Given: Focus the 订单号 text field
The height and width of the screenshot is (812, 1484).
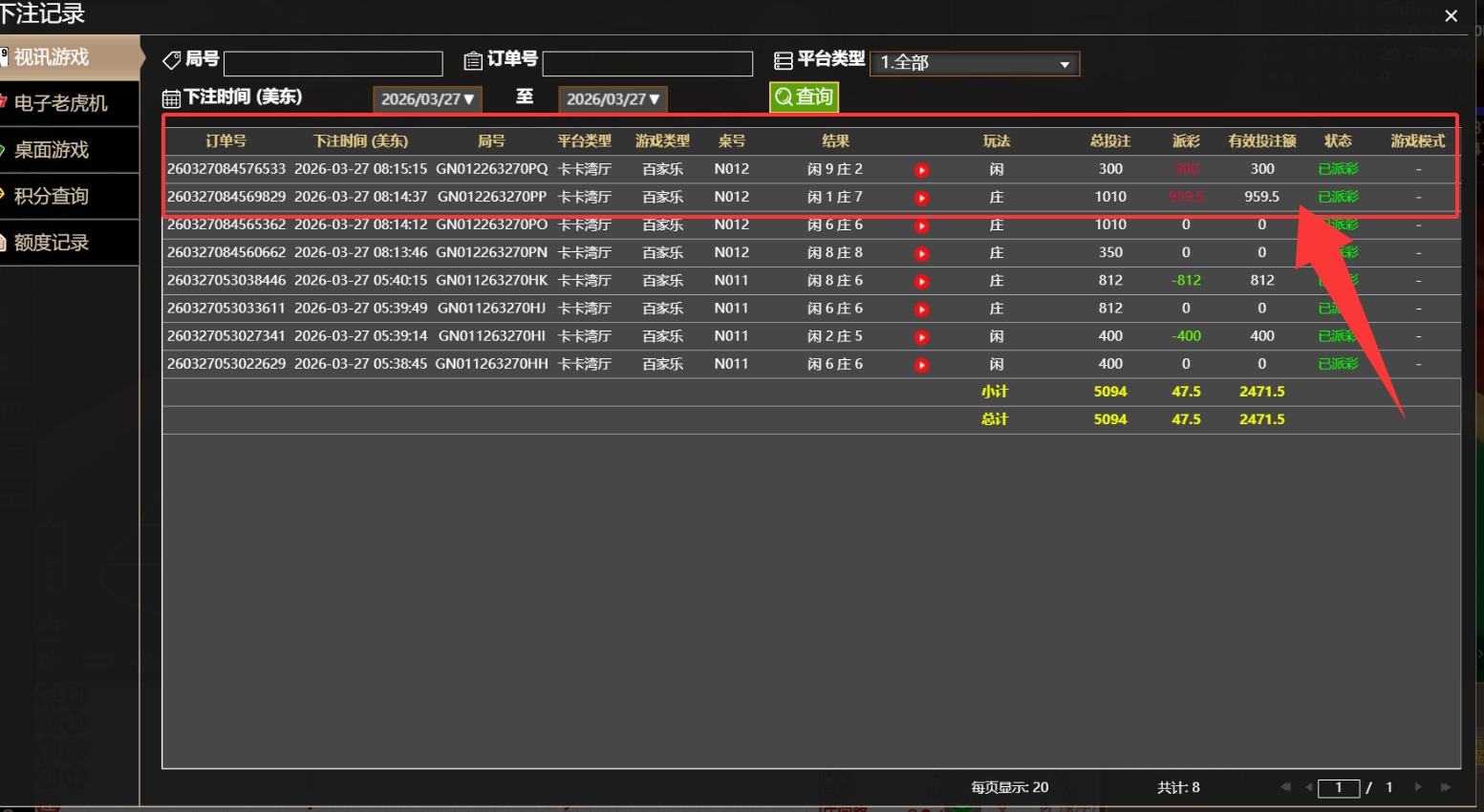Looking at the screenshot, I should tap(647, 64).
